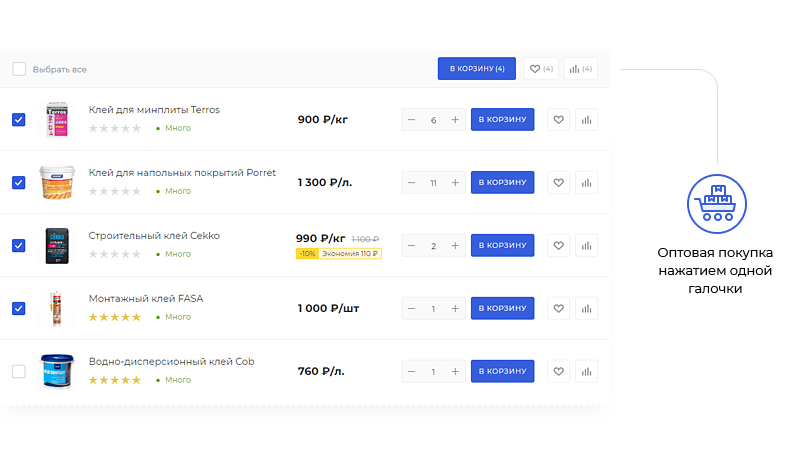This screenshot has width=800, height=457.
Task: Click the Cekko glue product thumbnail
Action: pyautogui.click(x=57, y=246)
